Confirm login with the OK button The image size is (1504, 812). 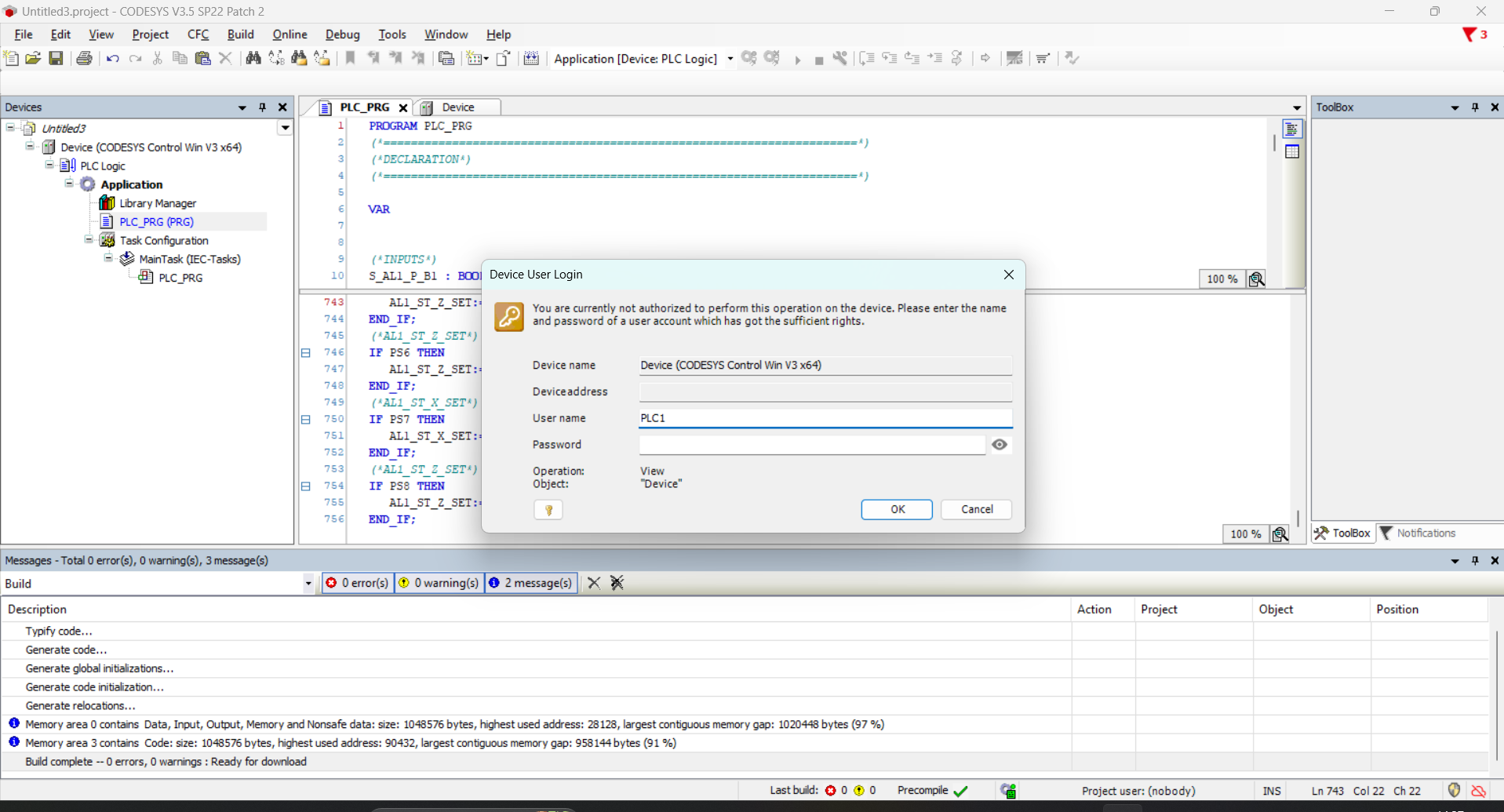897,510
